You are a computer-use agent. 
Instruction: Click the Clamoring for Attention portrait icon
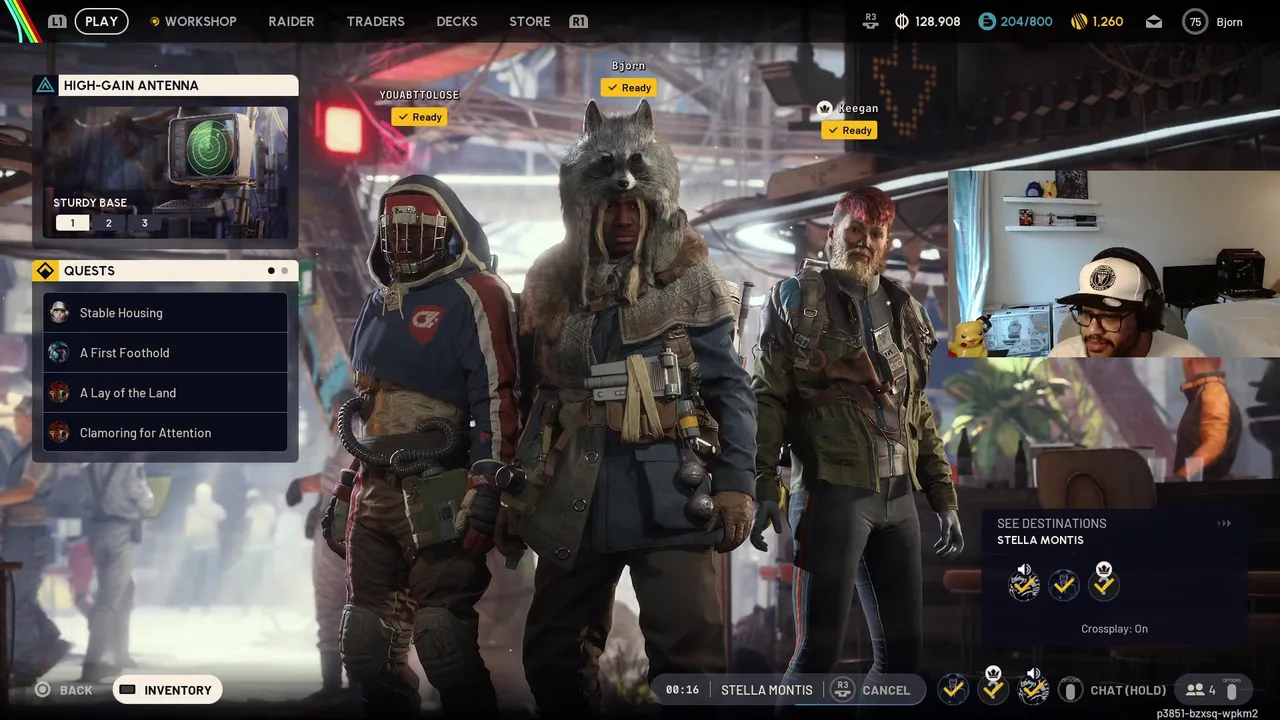tap(59, 432)
